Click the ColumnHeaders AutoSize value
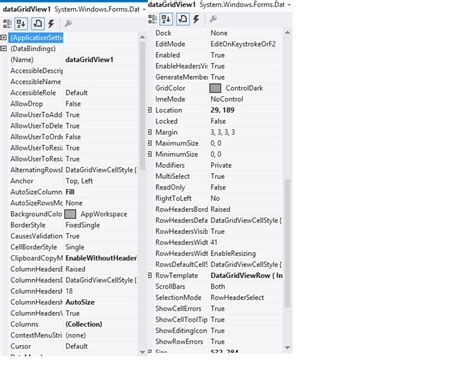Viewport: 474px width, 391px height. coord(80,302)
